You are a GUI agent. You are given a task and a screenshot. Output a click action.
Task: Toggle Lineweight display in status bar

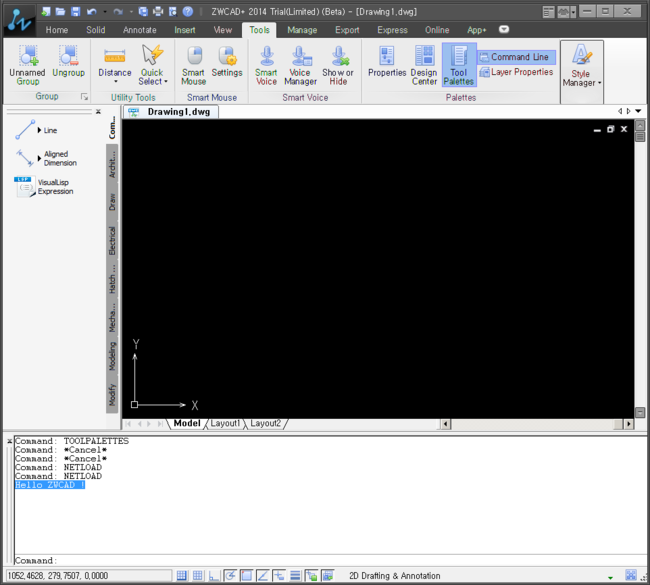coord(295,575)
